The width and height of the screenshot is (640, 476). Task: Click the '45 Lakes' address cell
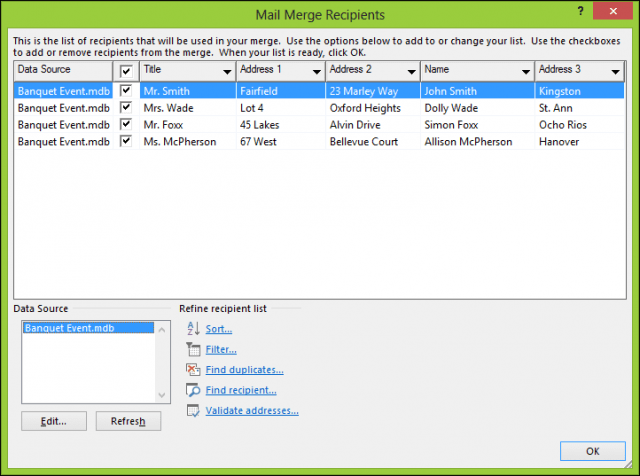pos(281,125)
